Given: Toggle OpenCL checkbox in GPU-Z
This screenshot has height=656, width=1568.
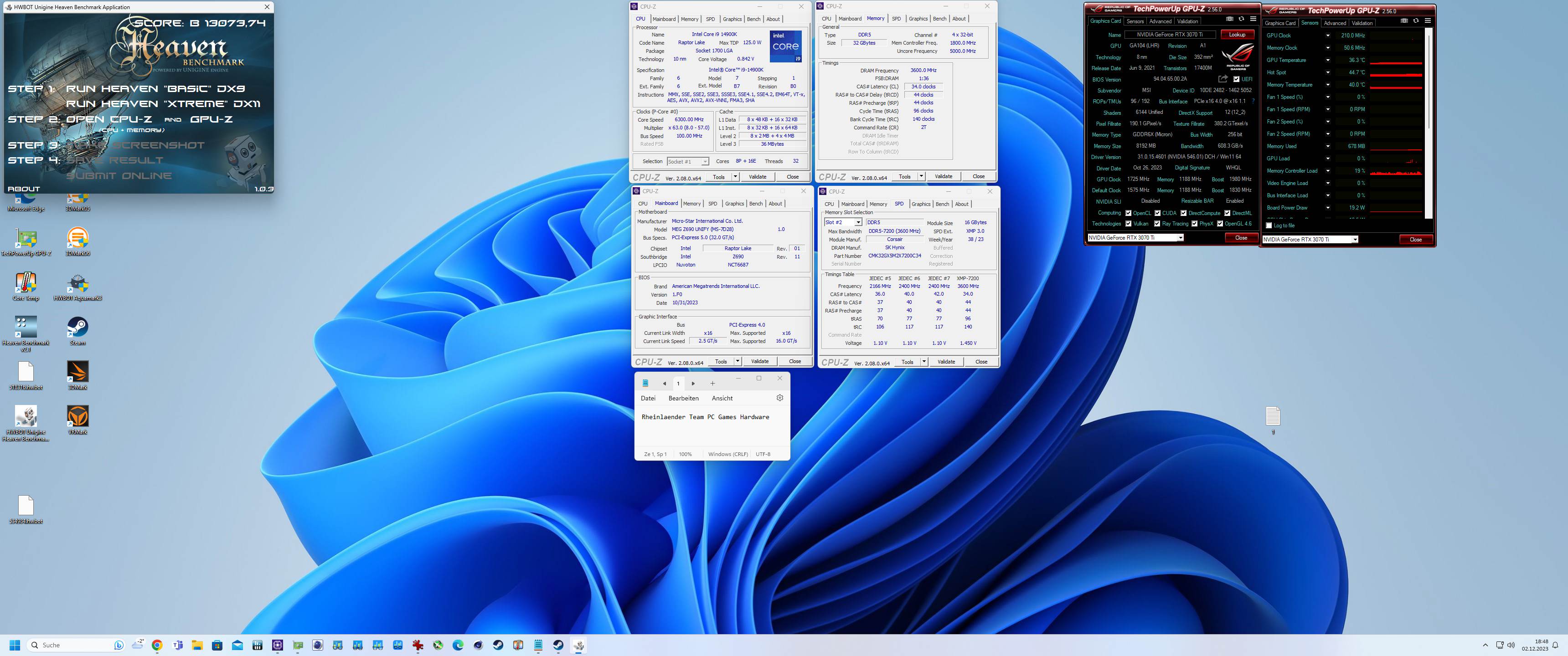Looking at the screenshot, I should [1129, 213].
